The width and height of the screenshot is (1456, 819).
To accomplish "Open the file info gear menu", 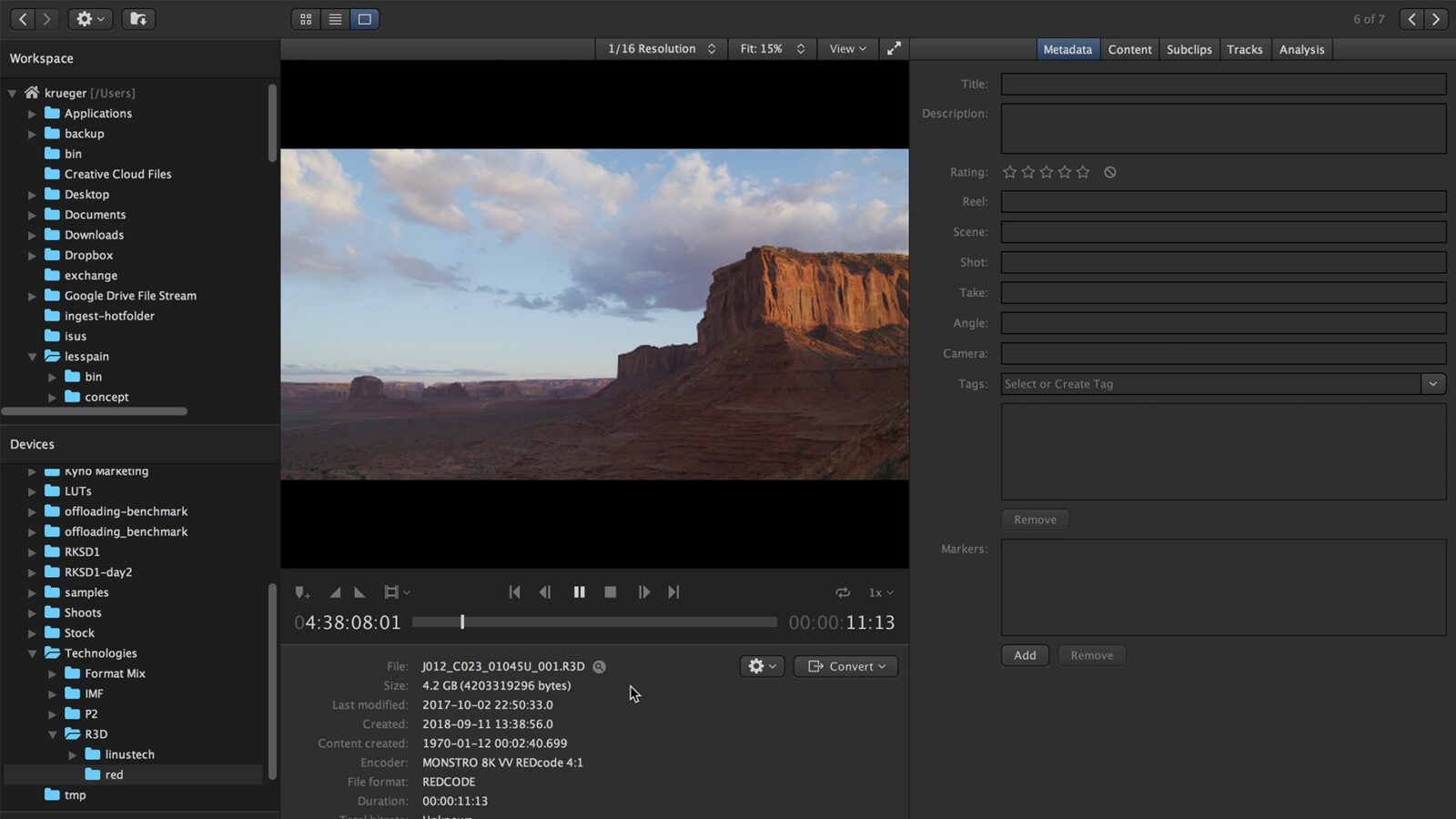I will (x=762, y=667).
